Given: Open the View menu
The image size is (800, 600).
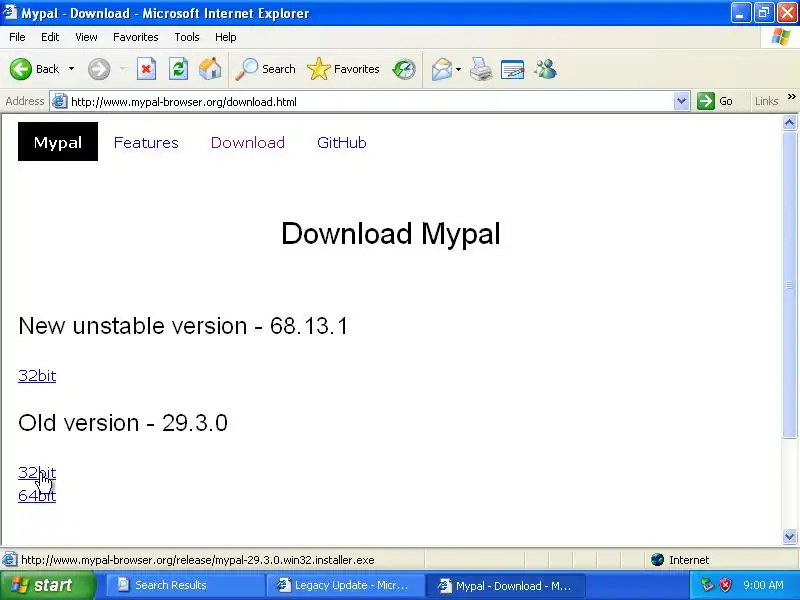Looking at the screenshot, I should coord(86,37).
